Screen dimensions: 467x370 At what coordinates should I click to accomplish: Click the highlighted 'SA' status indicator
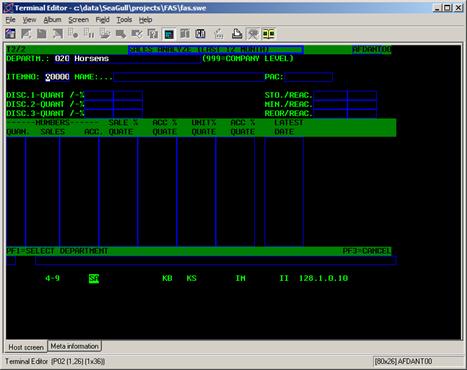pyautogui.click(x=94, y=278)
